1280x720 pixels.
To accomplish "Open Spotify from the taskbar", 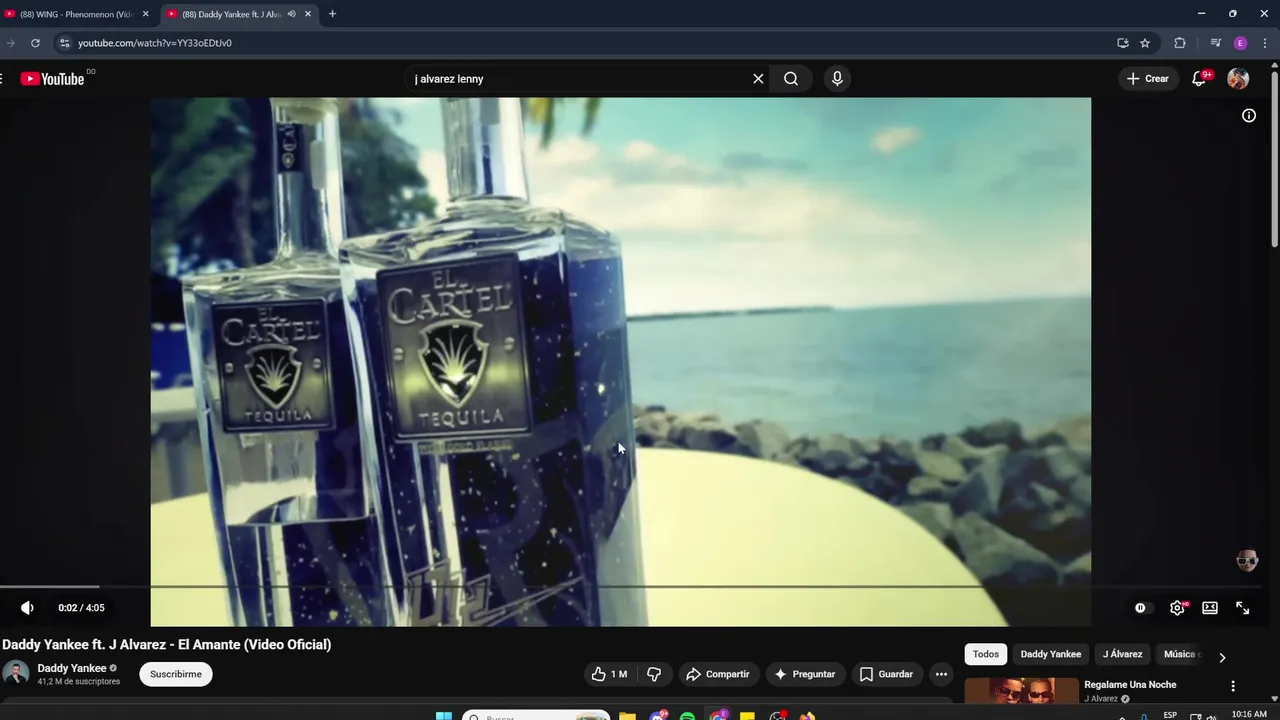I will pos(687,716).
